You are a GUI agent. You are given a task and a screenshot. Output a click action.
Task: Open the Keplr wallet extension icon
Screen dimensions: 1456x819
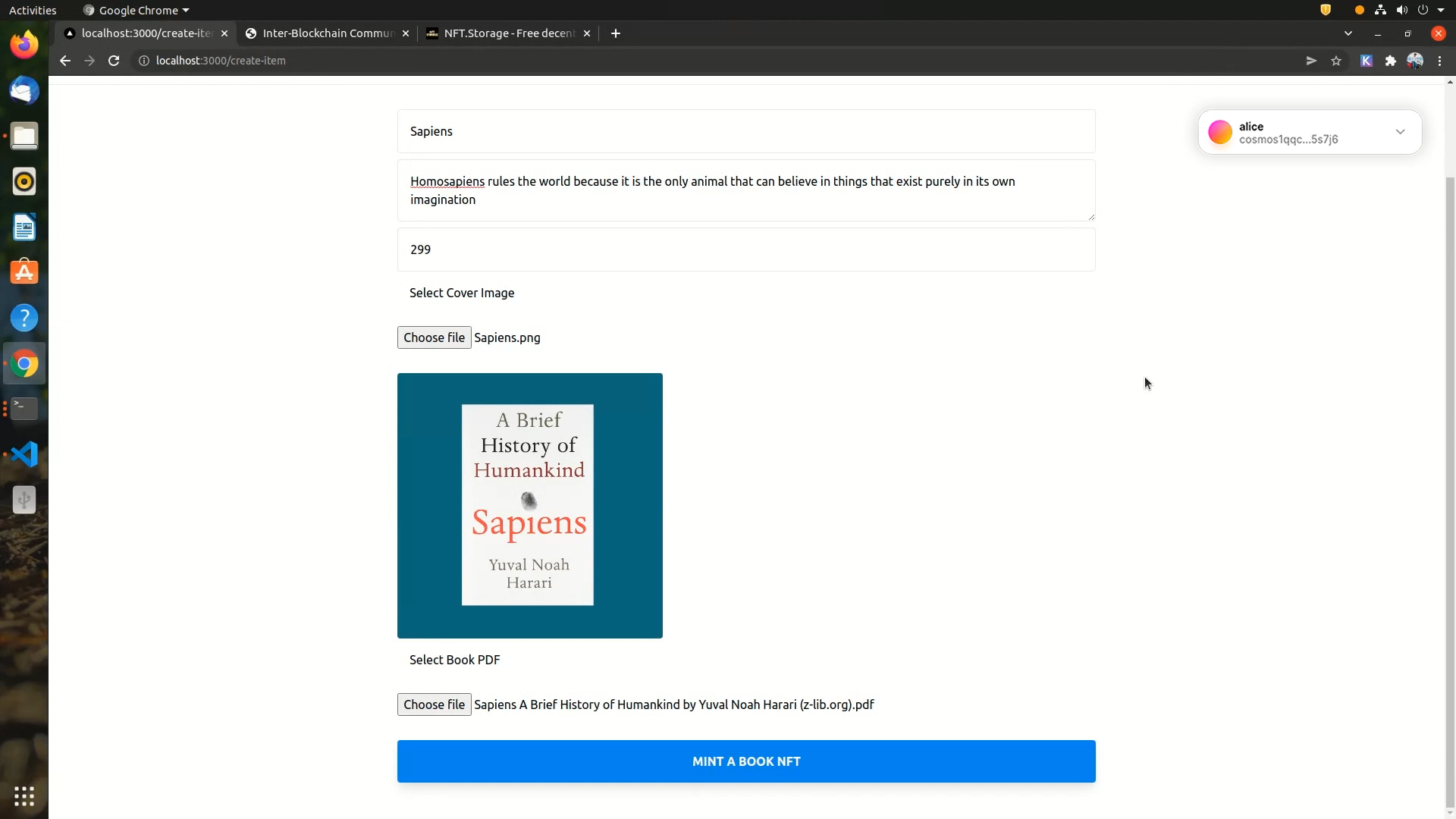tap(1367, 61)
